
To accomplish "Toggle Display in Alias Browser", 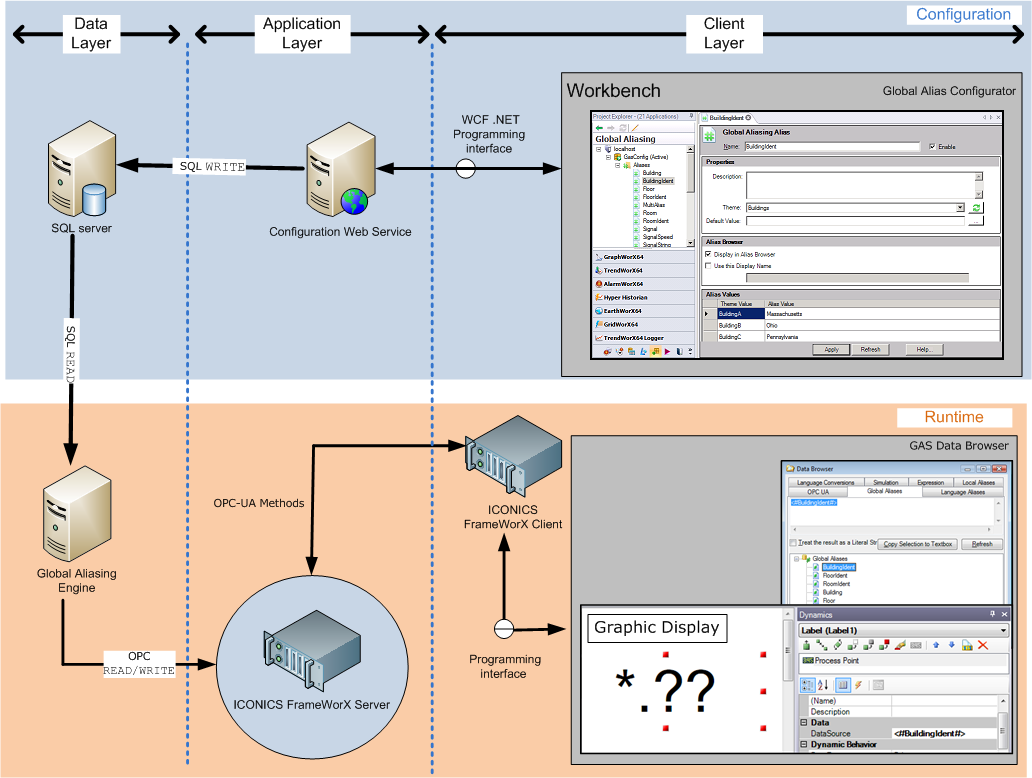I will click(708, 254).
